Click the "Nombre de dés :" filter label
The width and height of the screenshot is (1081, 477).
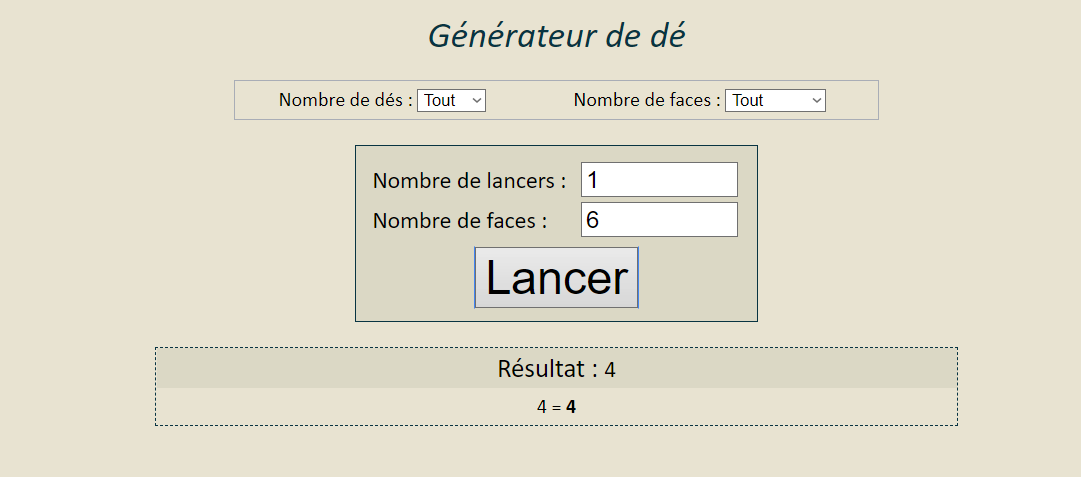[345, 100]
